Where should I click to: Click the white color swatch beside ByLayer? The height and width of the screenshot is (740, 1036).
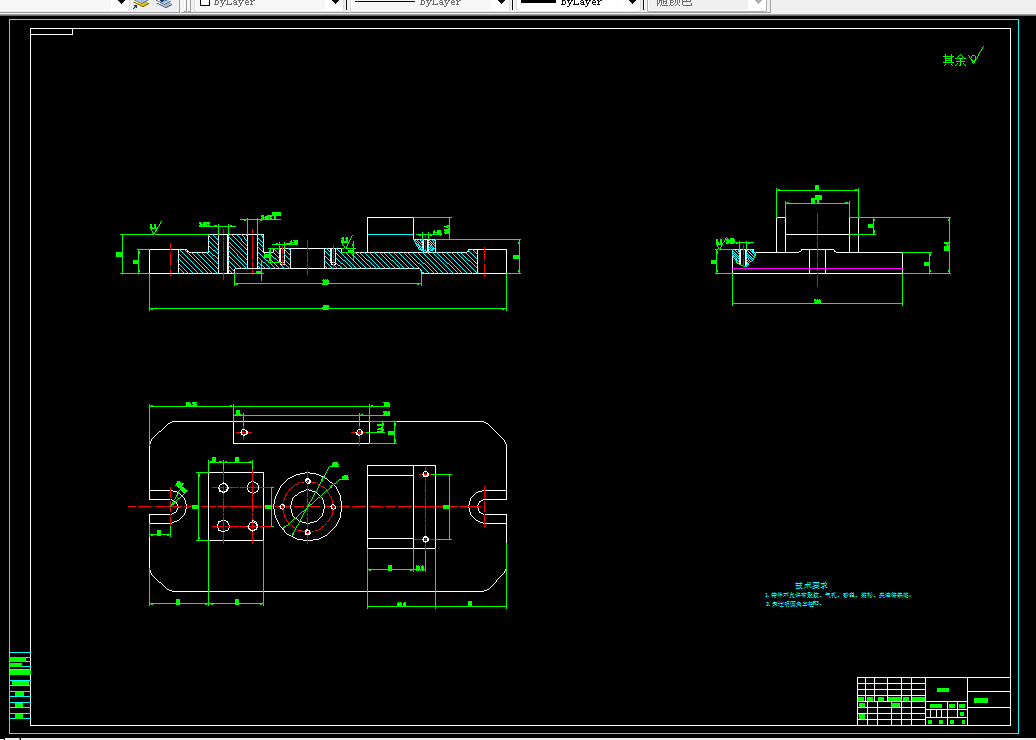pyautogui.click(x=205, y=3)
